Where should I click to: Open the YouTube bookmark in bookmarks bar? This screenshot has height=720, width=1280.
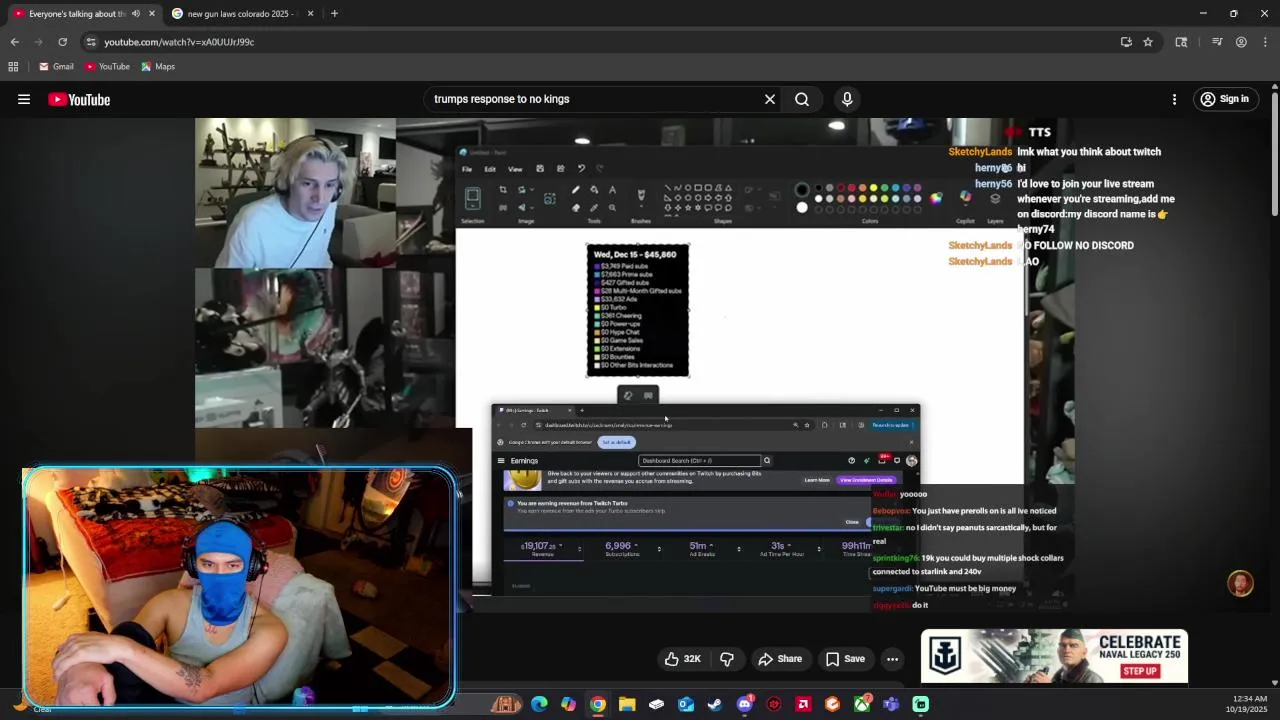tap(107, 67)
